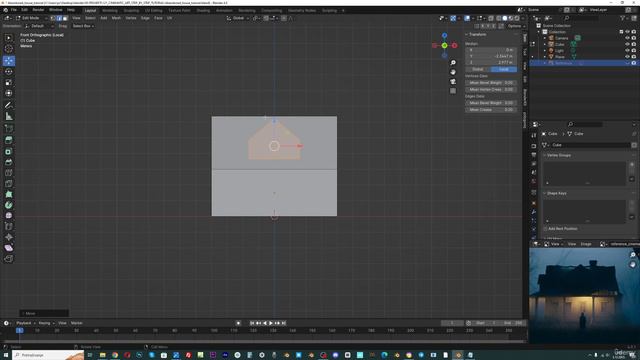Select the Smooth tool
This screenshot has width=640, height=360.
tap(9, 216)
